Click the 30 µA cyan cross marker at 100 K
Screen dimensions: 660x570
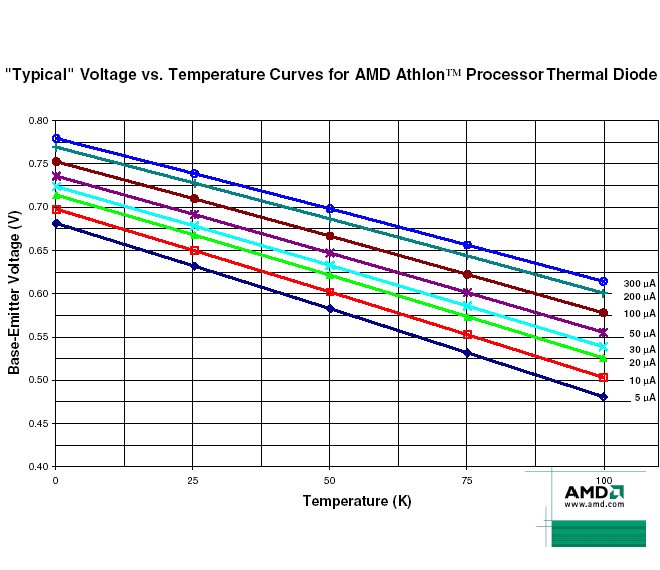603,347
